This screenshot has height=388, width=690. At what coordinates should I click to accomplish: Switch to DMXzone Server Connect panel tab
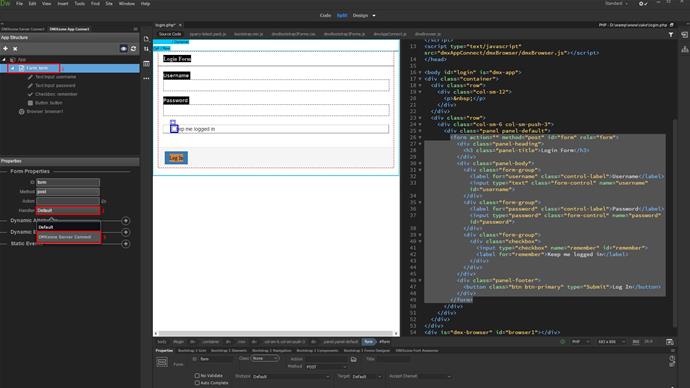point(23,29)
